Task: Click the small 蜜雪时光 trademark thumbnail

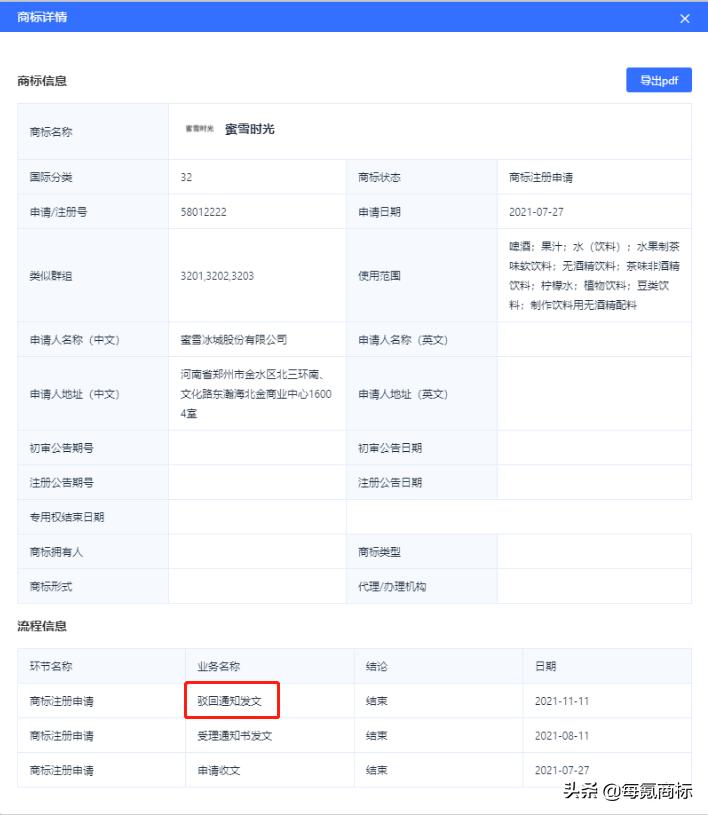Action: pos(200,128)
